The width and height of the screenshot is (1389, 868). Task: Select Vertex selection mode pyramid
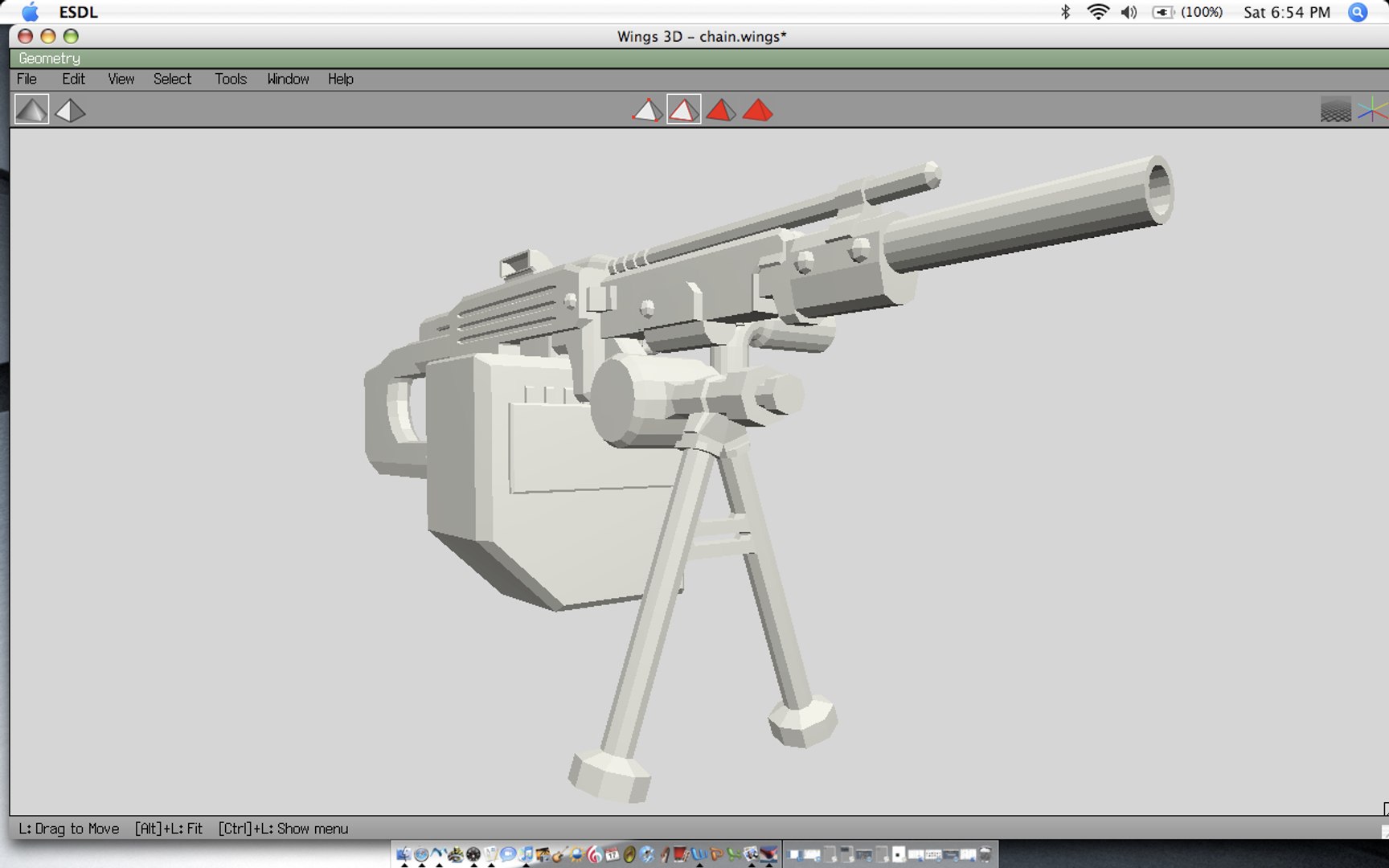pyautogui.click(x=647, y=109)
